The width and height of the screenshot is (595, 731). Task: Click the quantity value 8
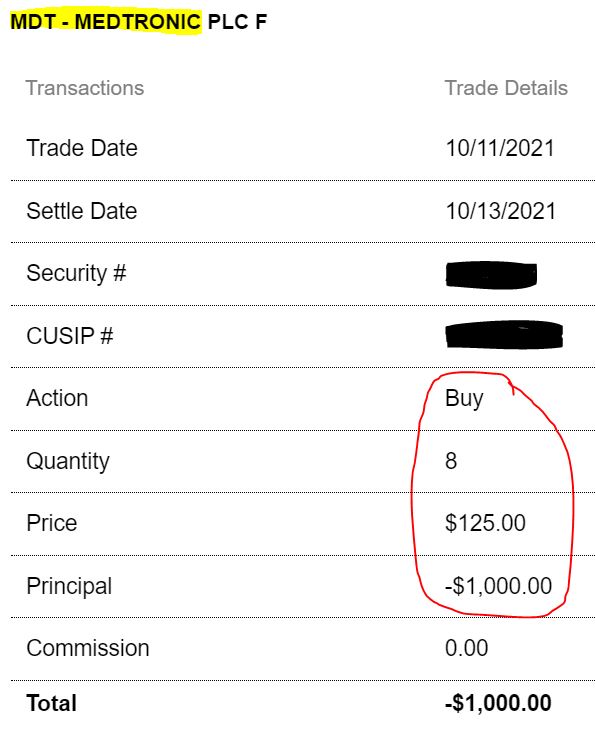tap(451, 461)
